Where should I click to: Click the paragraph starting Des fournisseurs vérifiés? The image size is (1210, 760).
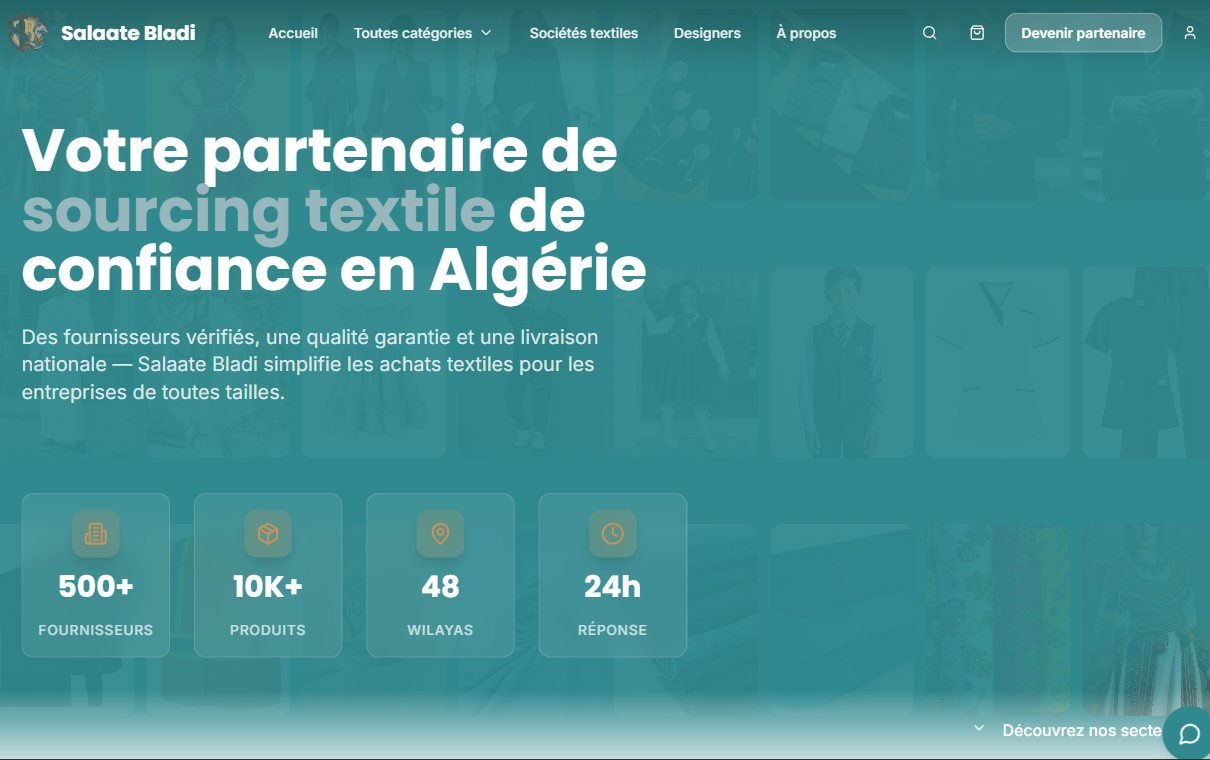pyautogui.click(x=310, y=365)
